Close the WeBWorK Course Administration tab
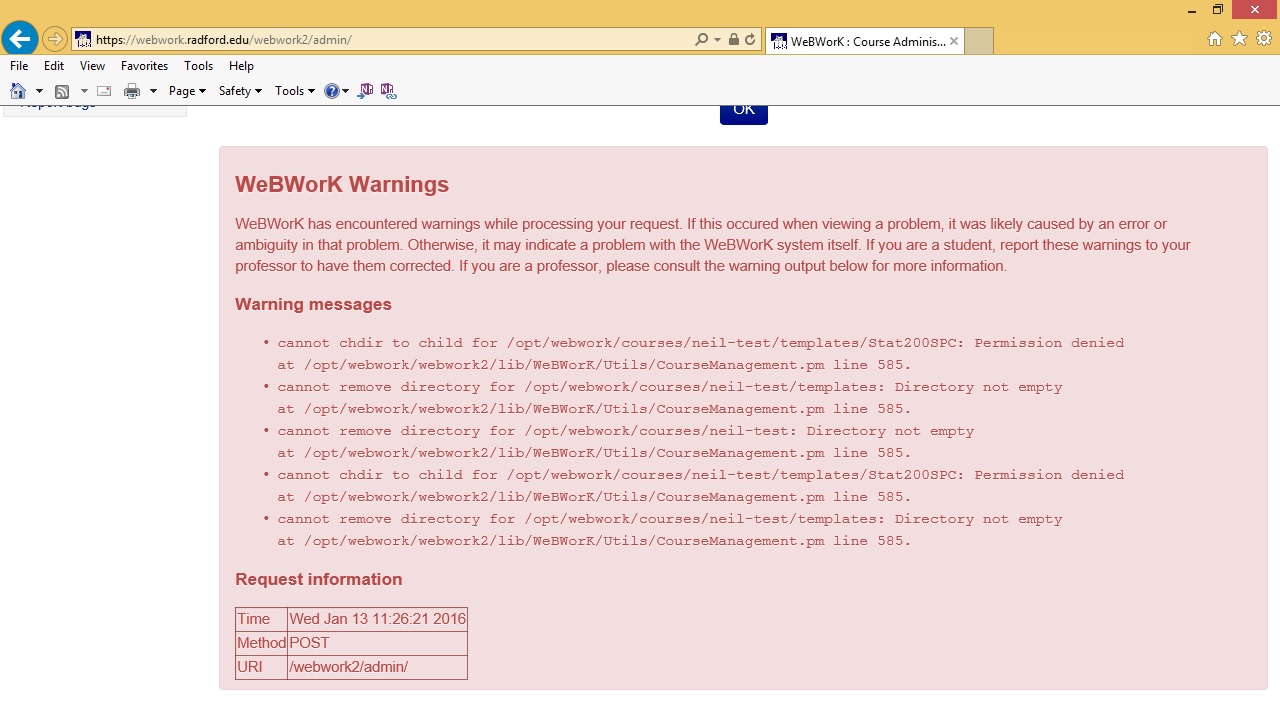 [x=954, y=41]
